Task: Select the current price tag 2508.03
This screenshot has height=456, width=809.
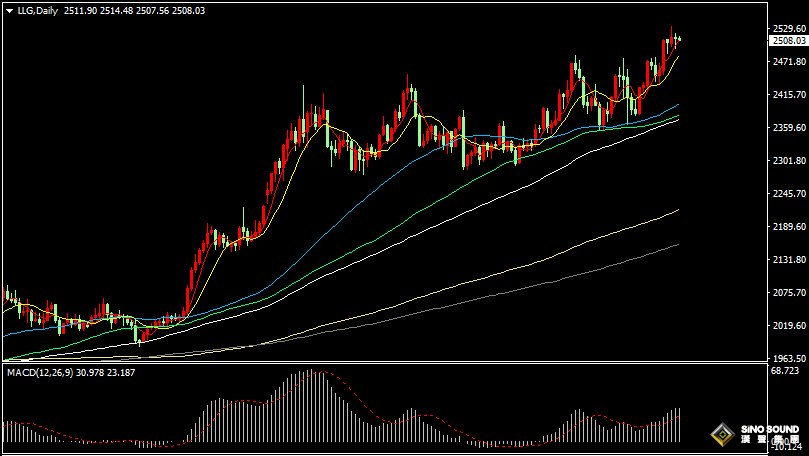Action: (x=788, y=41)
